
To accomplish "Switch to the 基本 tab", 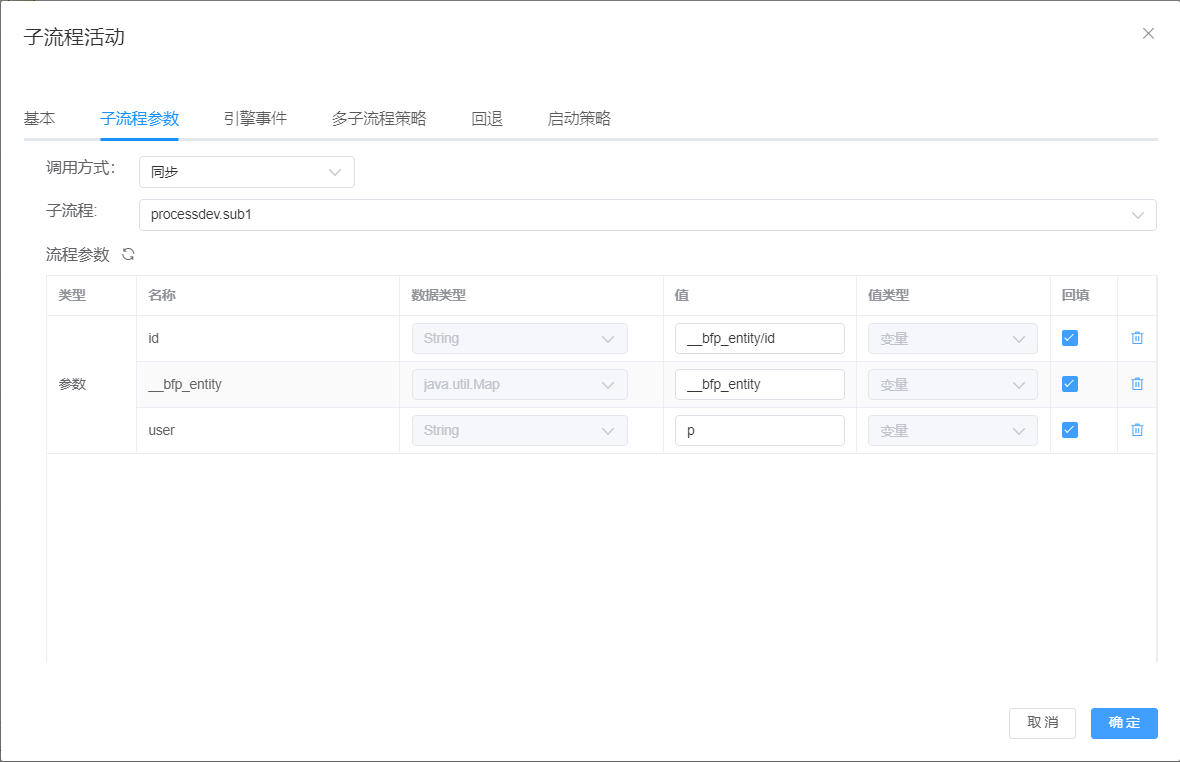I will coord(40,118).
